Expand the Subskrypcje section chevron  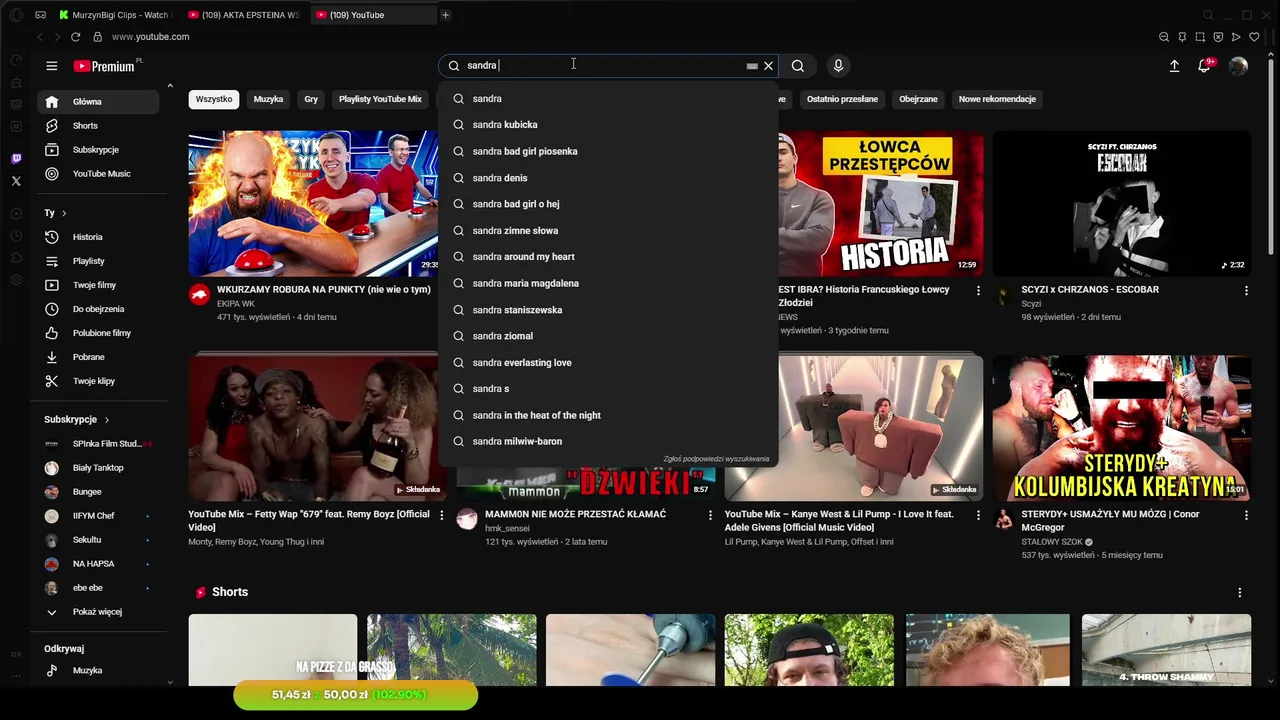(106, 420)
